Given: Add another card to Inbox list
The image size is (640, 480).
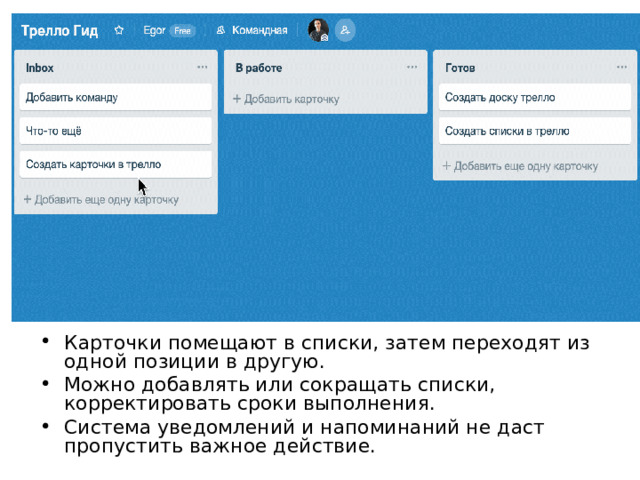Looking at the screenshot, I should (101, 200).
